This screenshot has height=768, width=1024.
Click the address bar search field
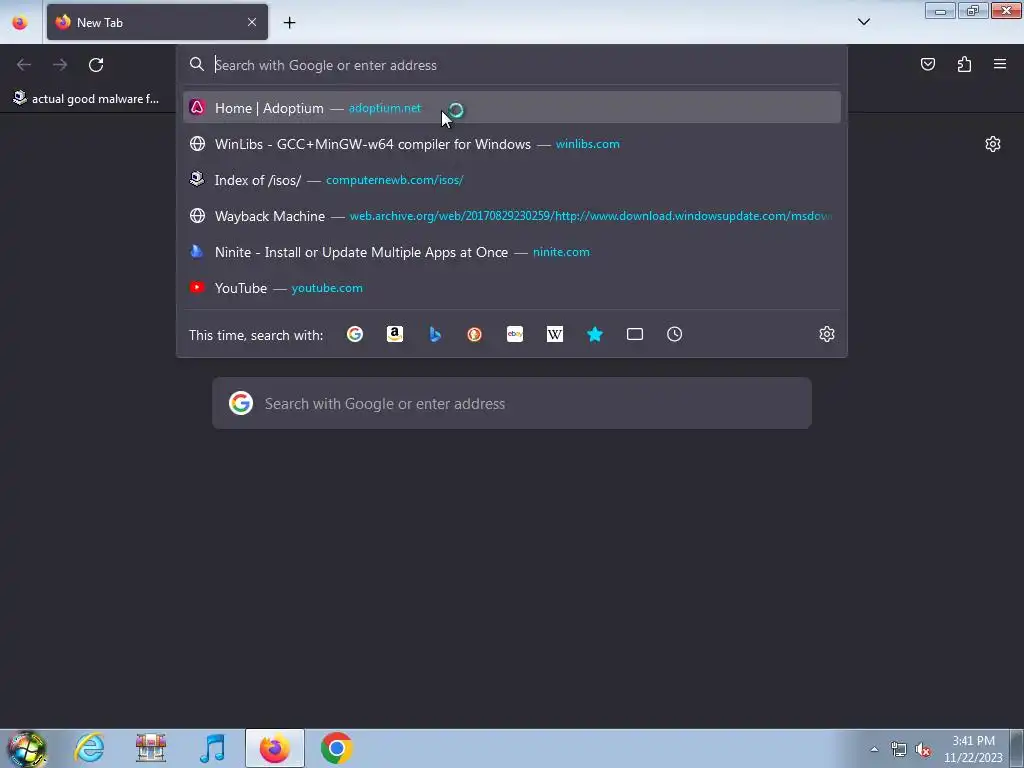point(511,65)
